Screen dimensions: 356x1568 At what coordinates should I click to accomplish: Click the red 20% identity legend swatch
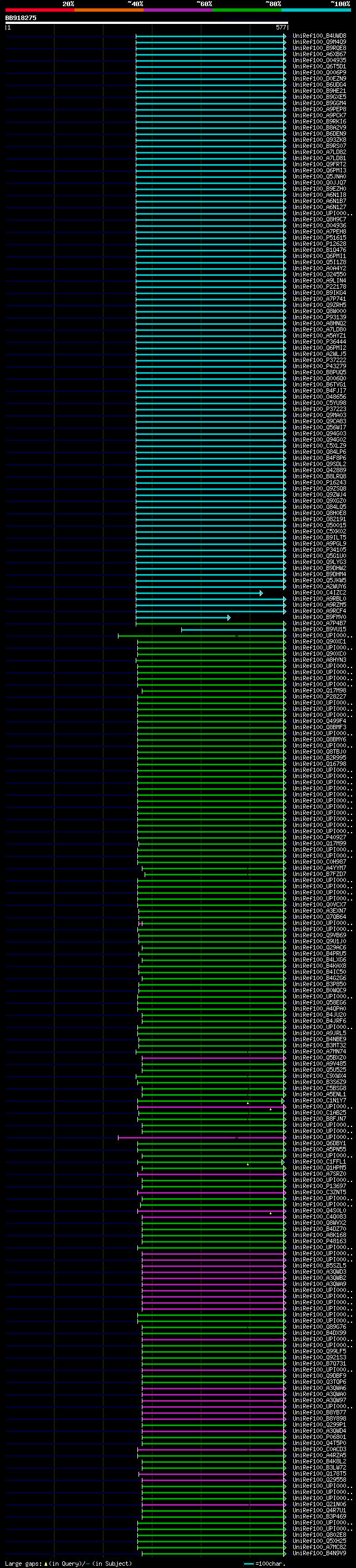point(39,10)
